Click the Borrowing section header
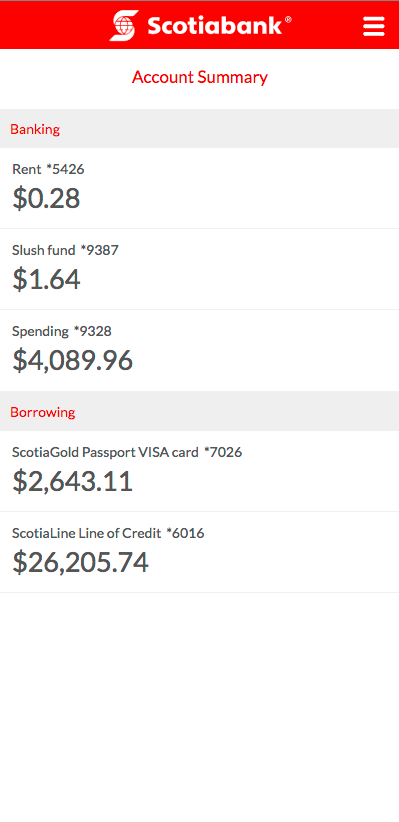399x822 pixels. pos(43,412)
